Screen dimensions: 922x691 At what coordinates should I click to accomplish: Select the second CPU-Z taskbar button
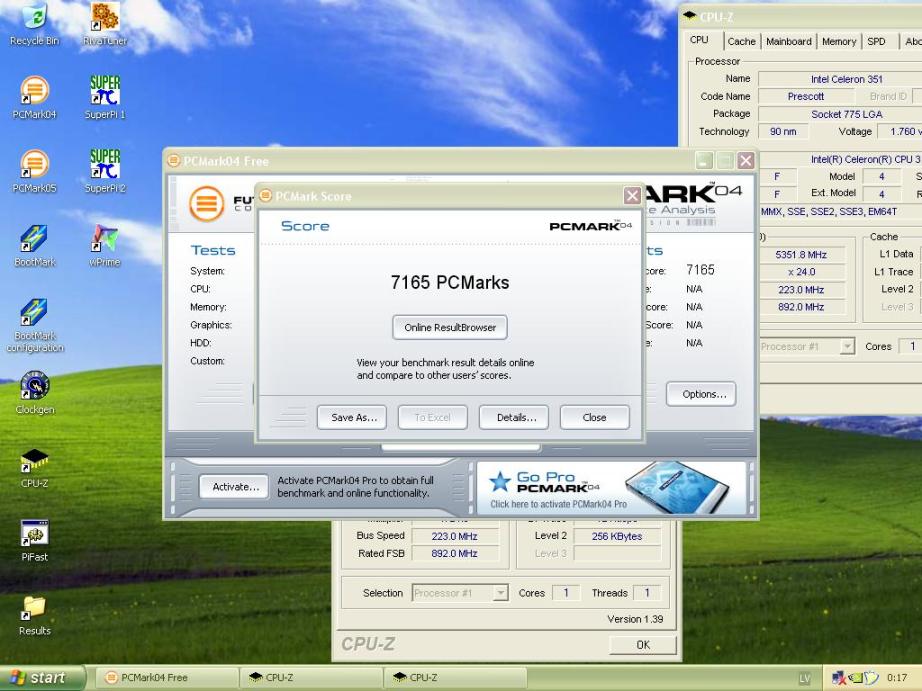click(x=456, y=678)
